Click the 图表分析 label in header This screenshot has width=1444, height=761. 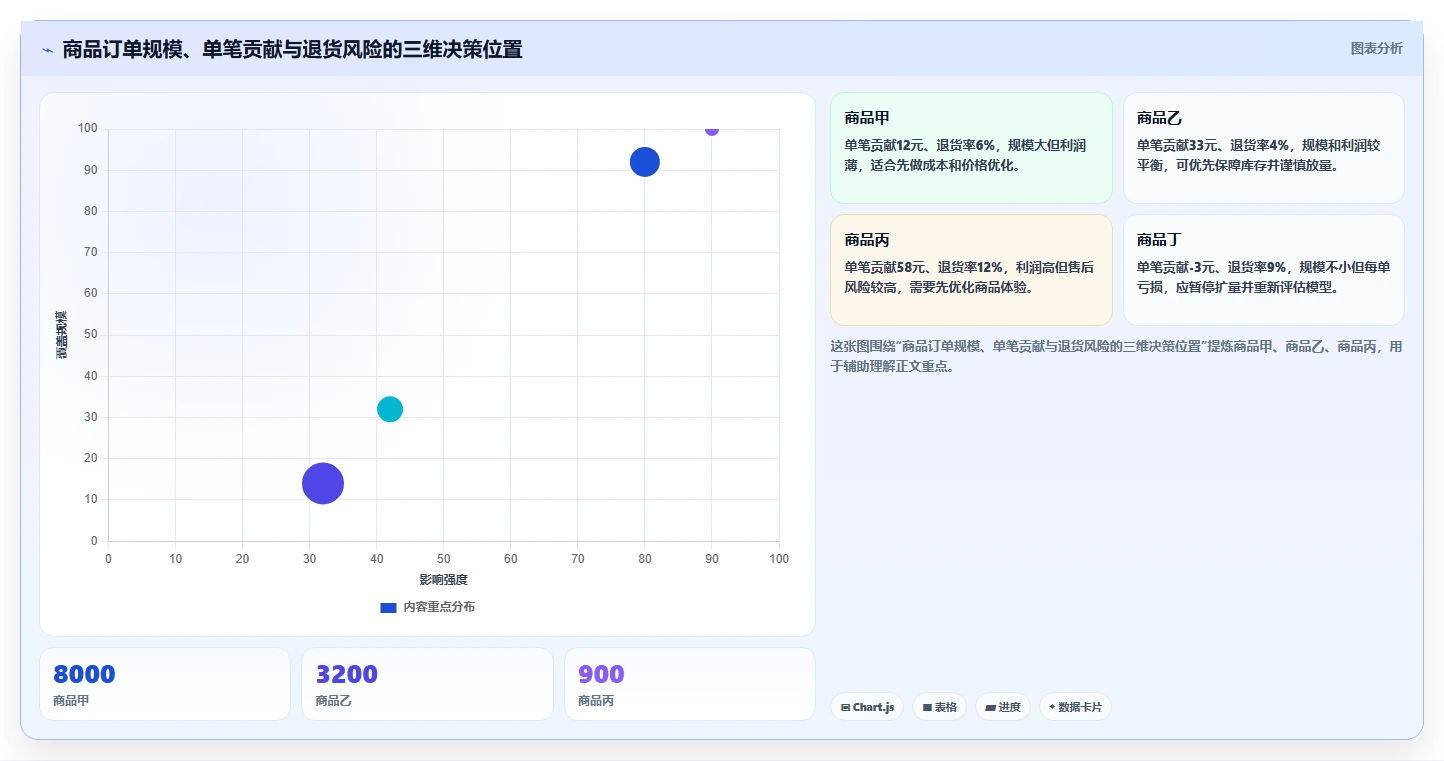[x=1376, y=48]
